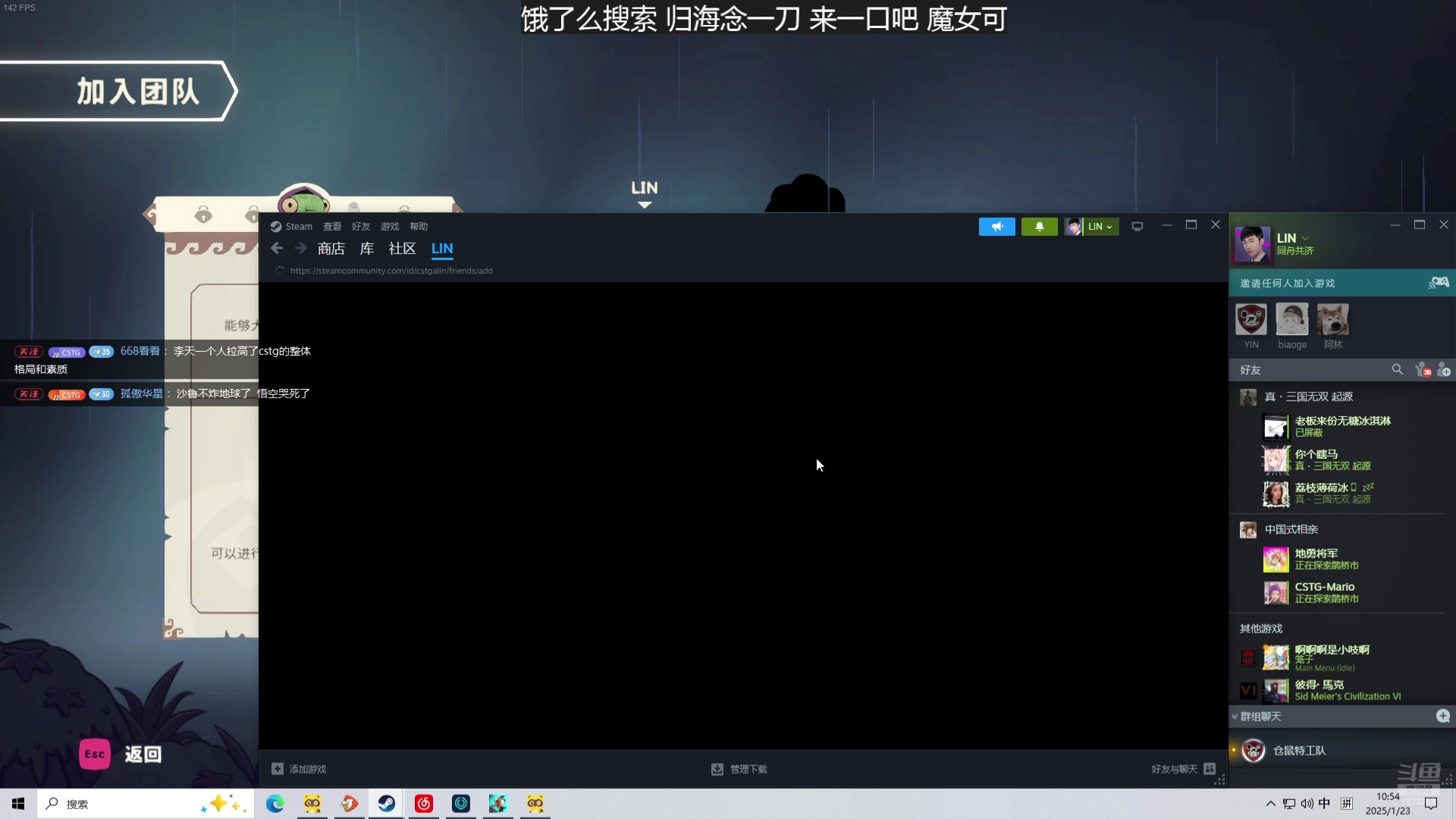Open friends and chat icon at bottom
Screen dimensions: 1456x819
1210,769
